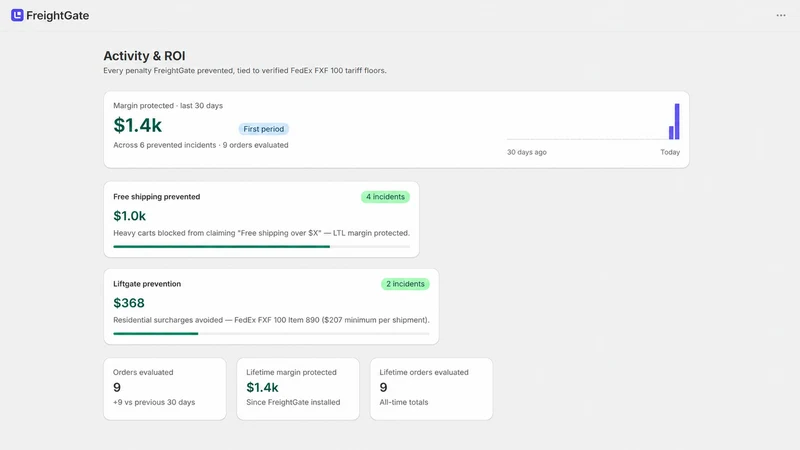This screenshot has width=800, height=450.
Task: Click the $368 liftgate value
Action: tap(129, 303)
